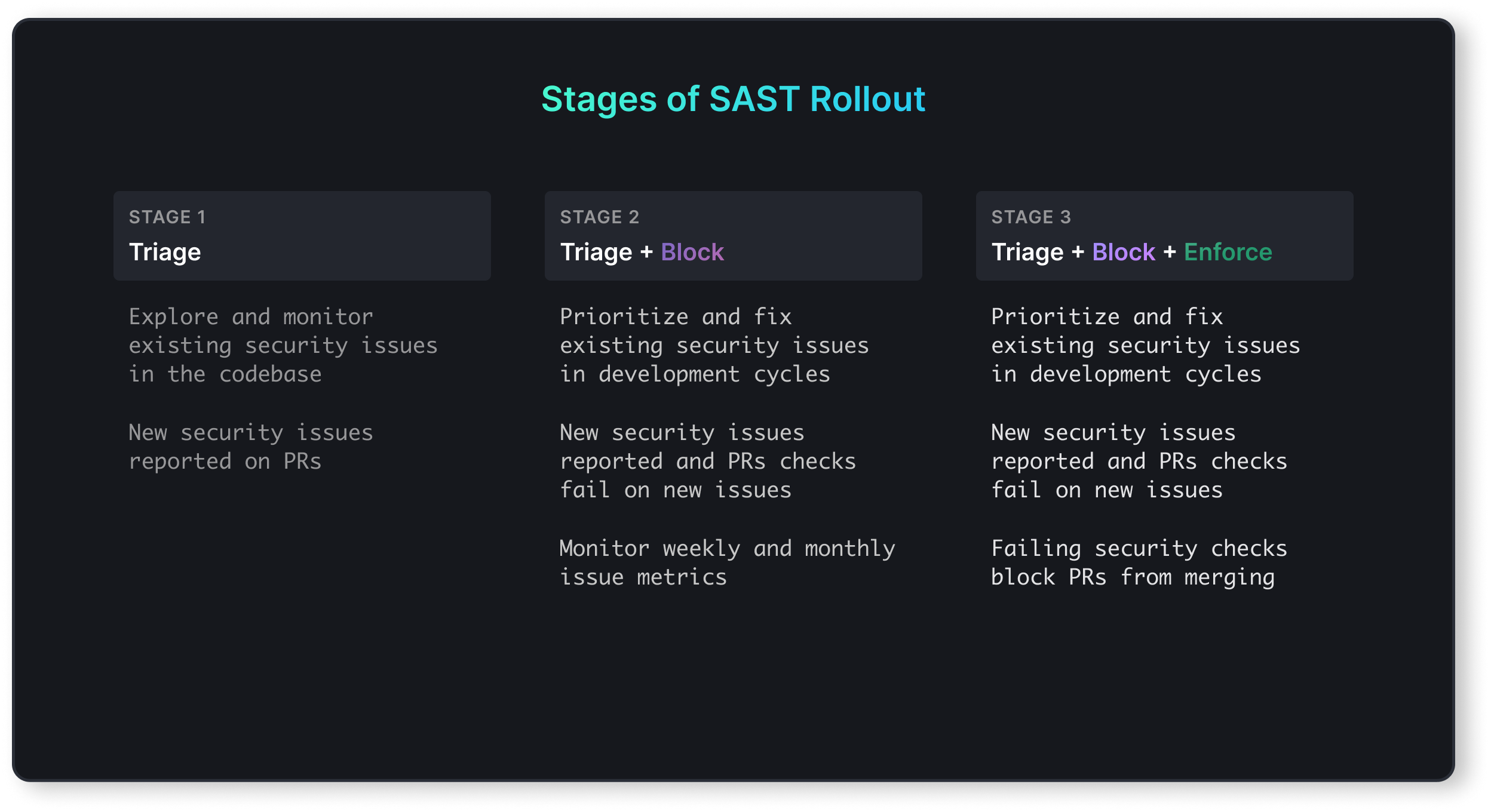The width and height of the screenshot is (1491, 812).
Task: Click the plus sign before "Enforce"
Action: click(x=1170, y=253)
